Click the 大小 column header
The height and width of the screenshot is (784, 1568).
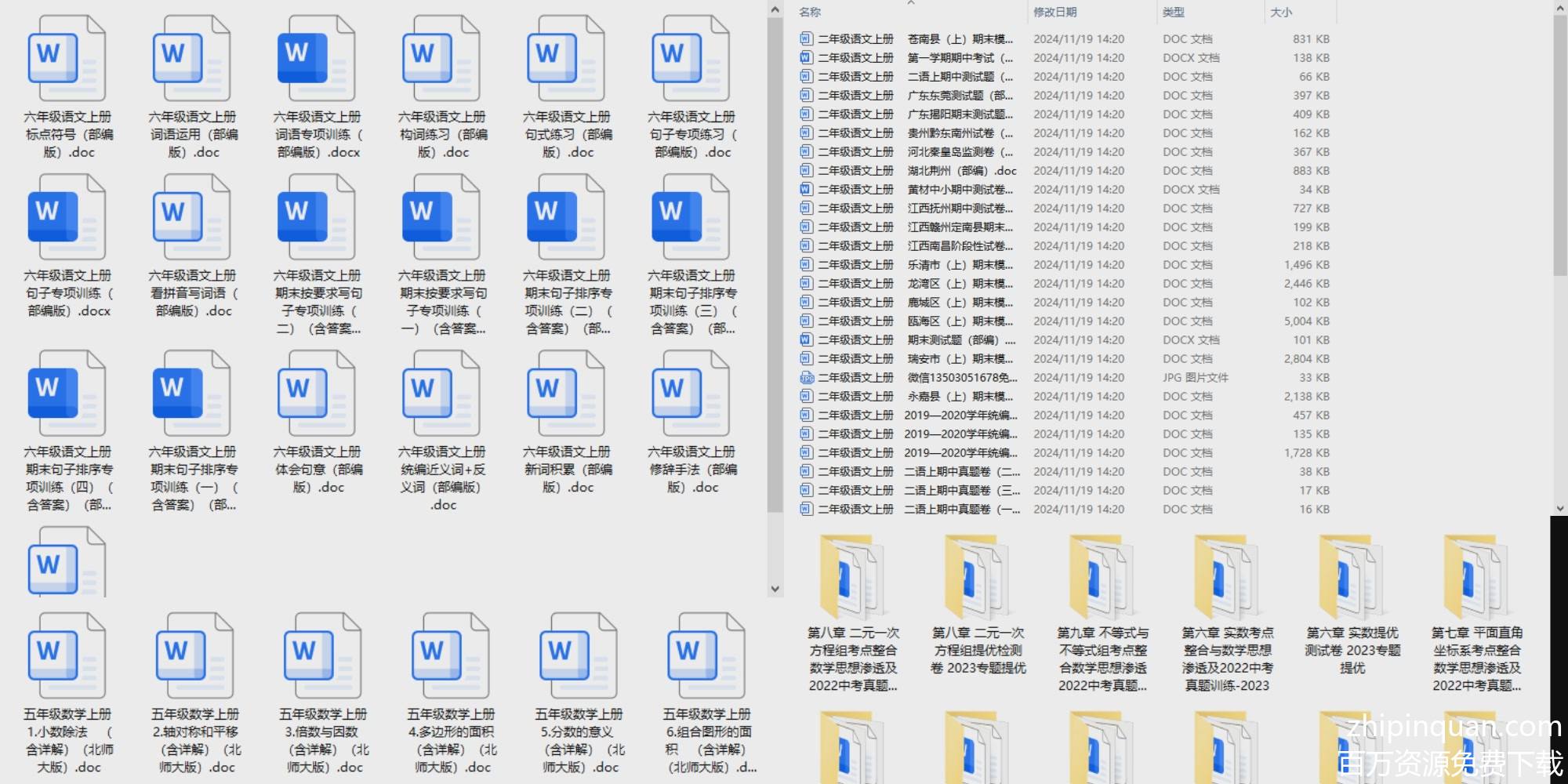(1281, 13)
